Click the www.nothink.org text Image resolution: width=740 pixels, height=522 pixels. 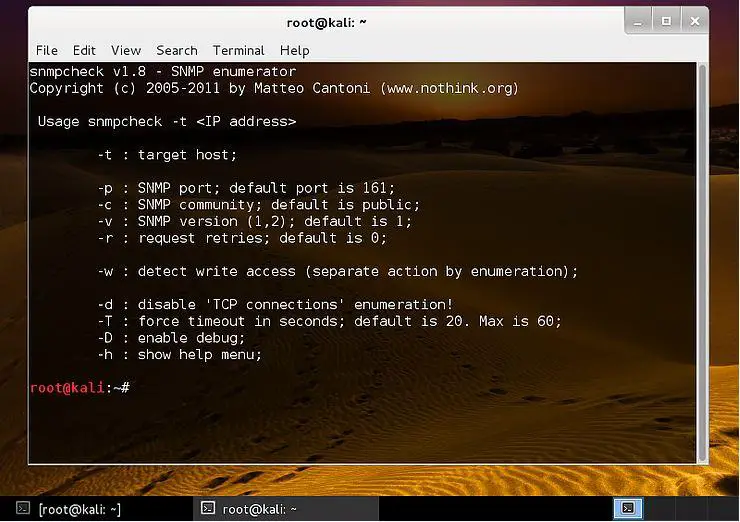pyautogui.click(x=450, y=88)
